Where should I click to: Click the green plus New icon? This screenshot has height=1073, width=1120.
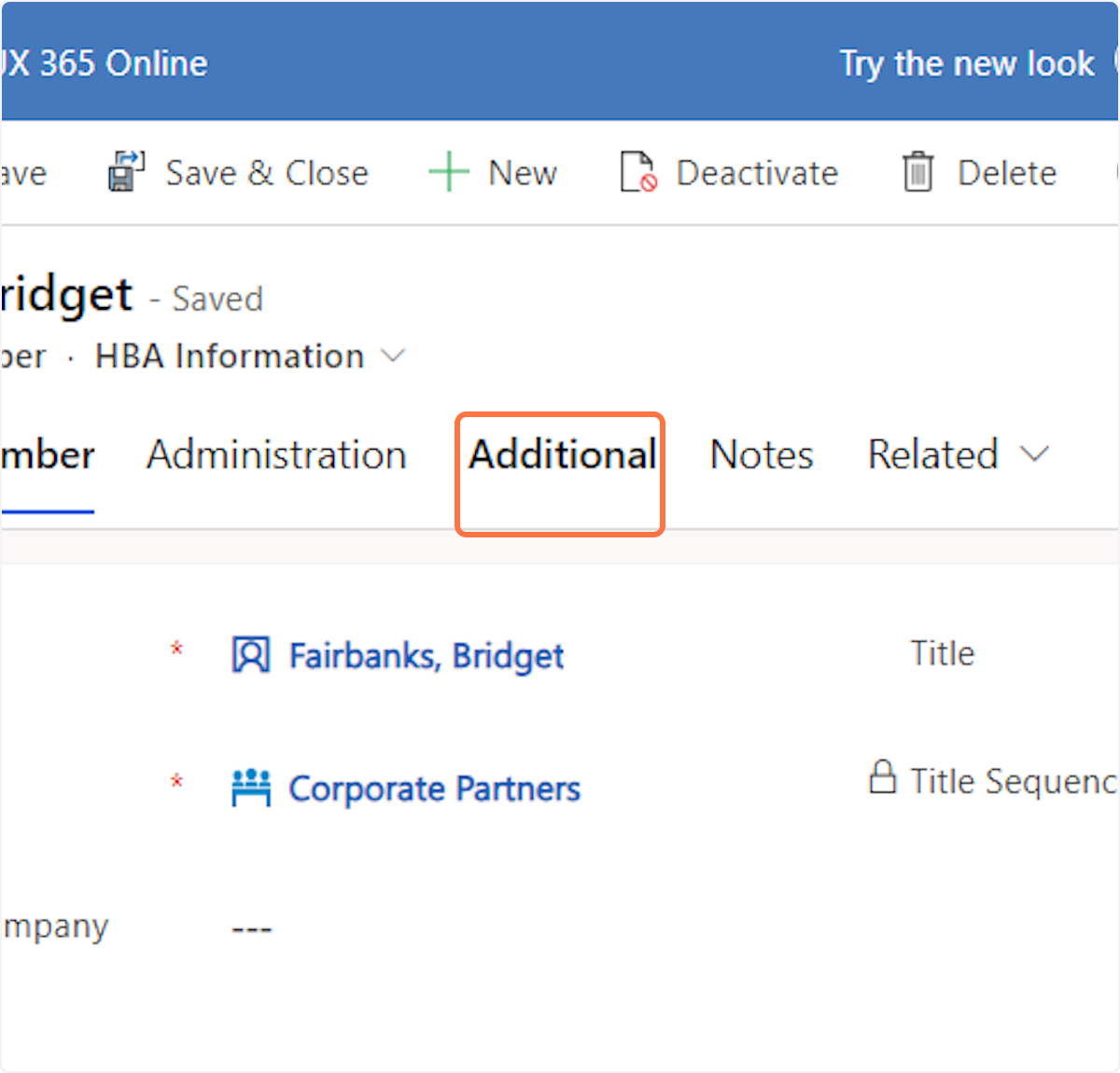point(448,173)
